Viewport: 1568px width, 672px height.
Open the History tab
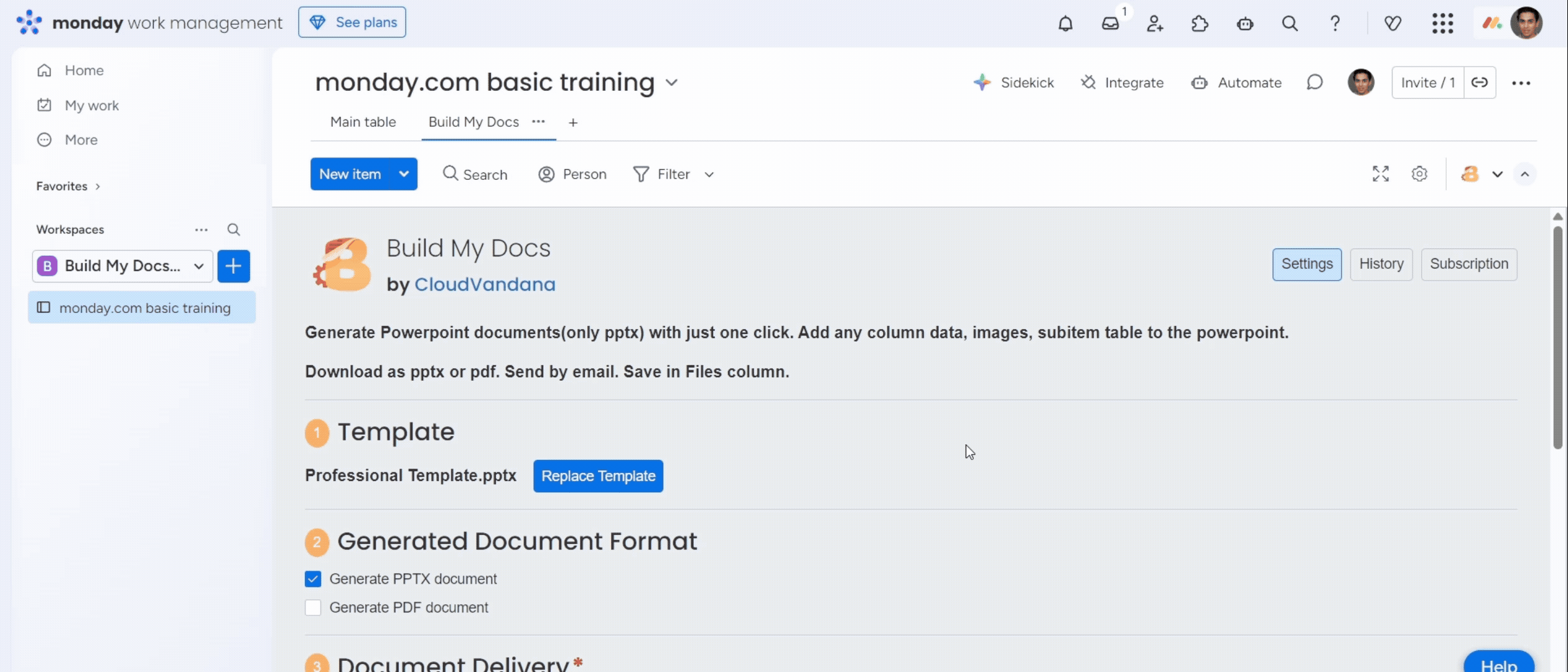click(1381, 264)
